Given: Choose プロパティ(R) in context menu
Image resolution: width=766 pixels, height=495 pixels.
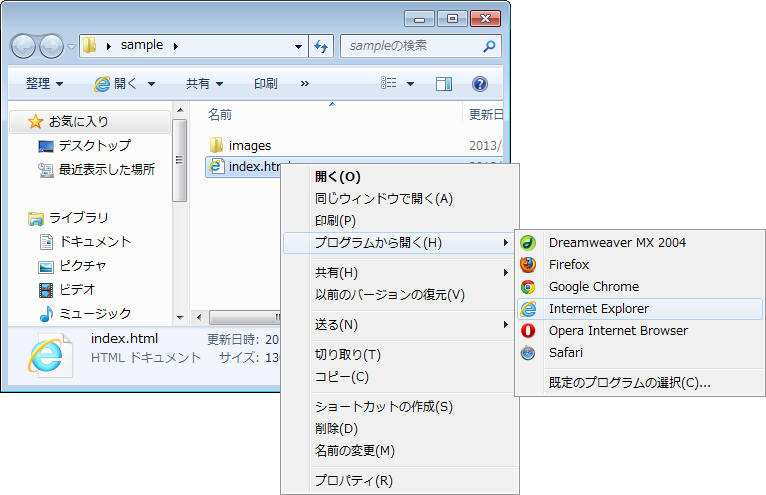Looking at the screenshot, I should coord(353,481).
